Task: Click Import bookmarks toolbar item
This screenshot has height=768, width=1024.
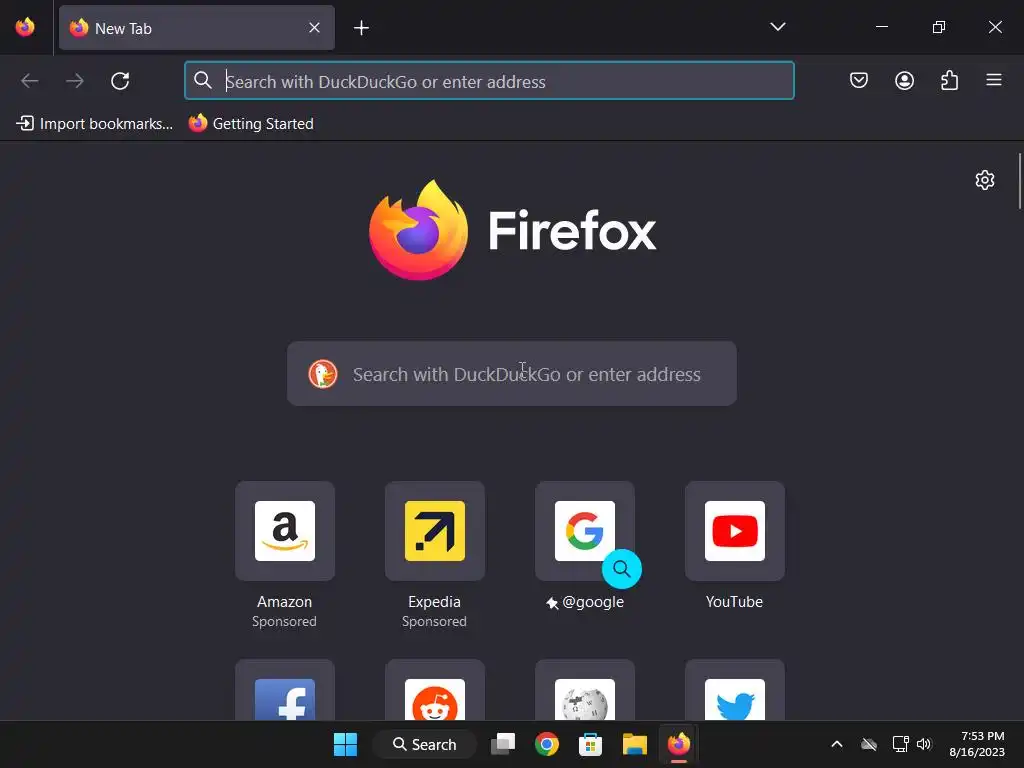Action: (95, 123)
